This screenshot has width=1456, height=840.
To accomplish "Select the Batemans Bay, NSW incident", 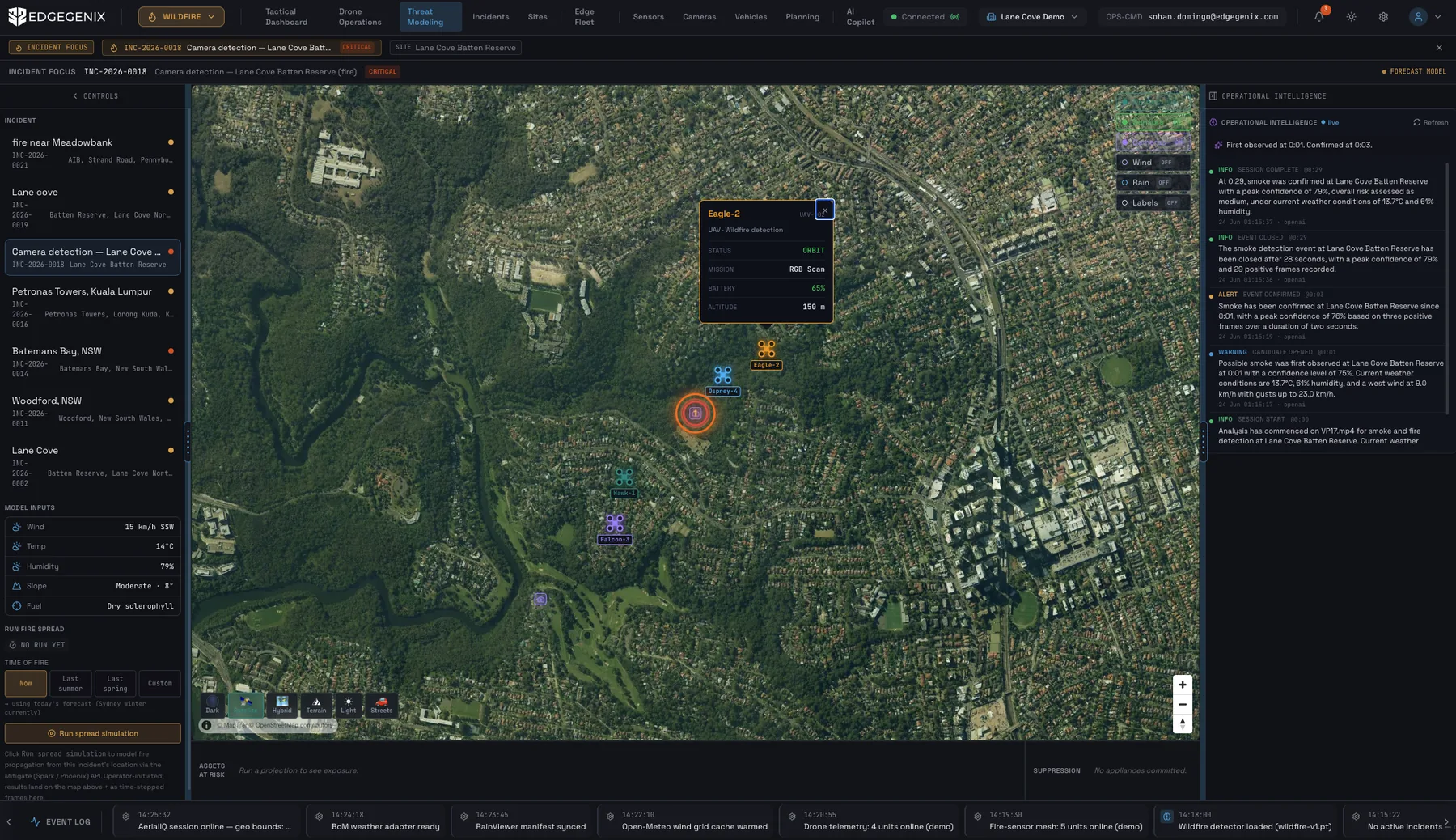I will pos(92,362).
